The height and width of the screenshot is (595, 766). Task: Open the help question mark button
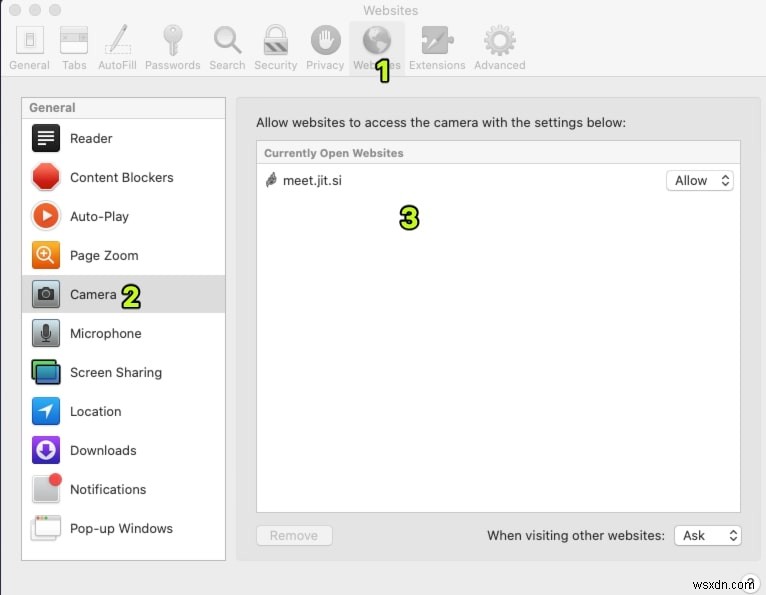(x=750, y=583)
